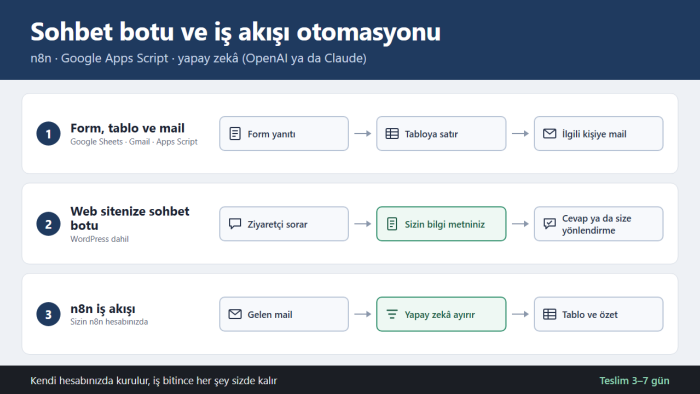This screenshot has height=394, width=700.
Task: Select the green Yapay zekâ ayırır box
Action: pyautogui.click(x=441, y=314)
